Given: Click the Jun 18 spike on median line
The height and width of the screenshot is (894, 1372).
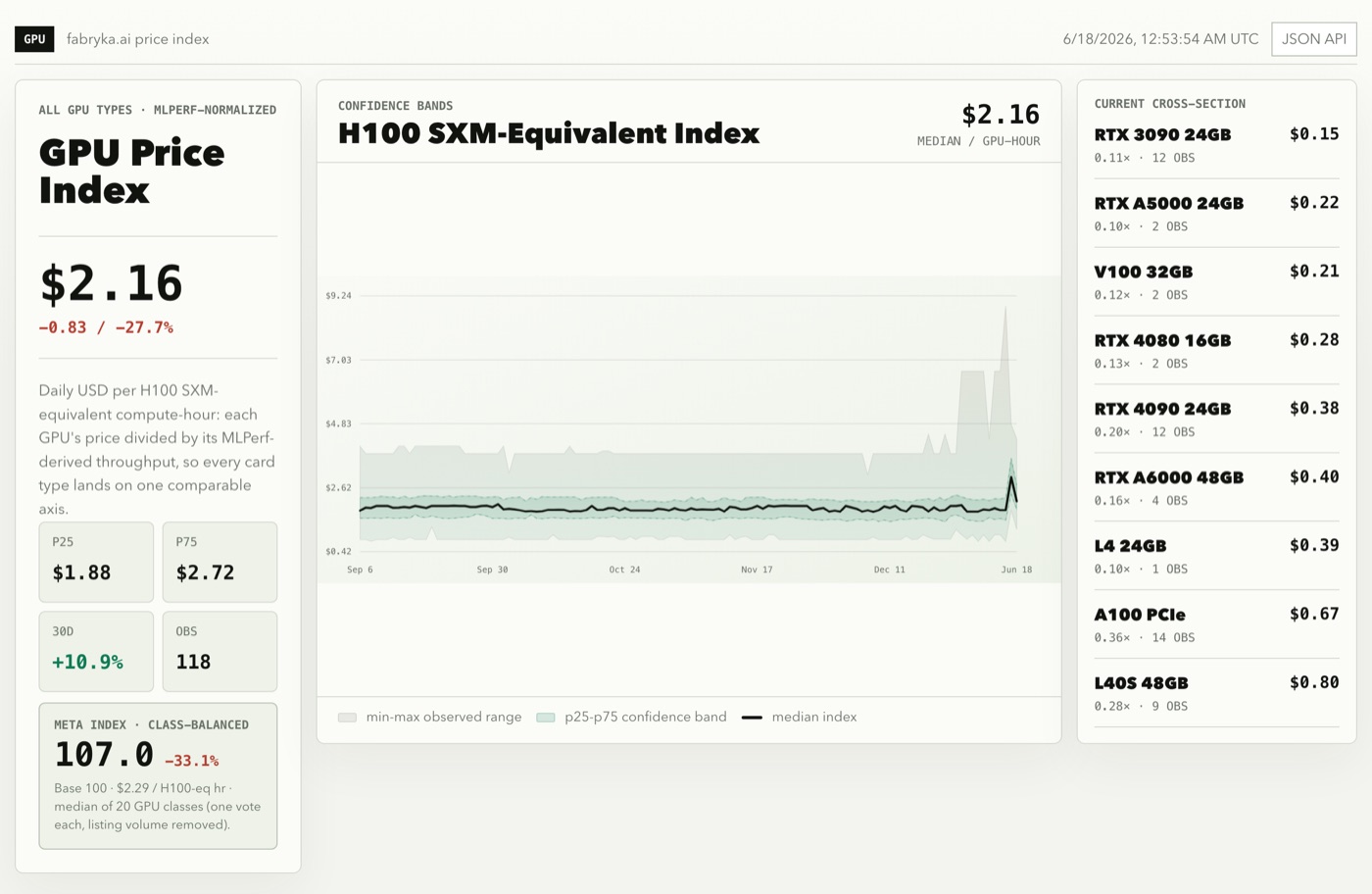Looking at the screenshot, I should [1011, 478].
